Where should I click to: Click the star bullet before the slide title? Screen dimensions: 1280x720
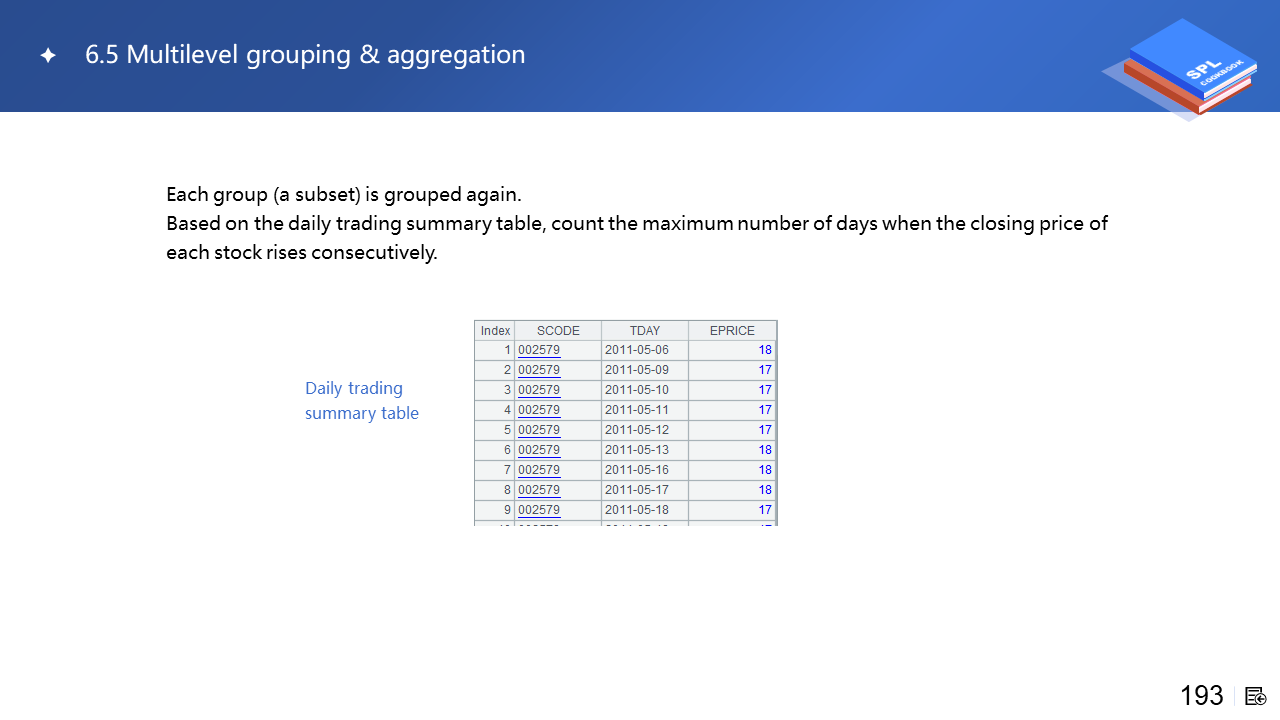click(48, 56)
